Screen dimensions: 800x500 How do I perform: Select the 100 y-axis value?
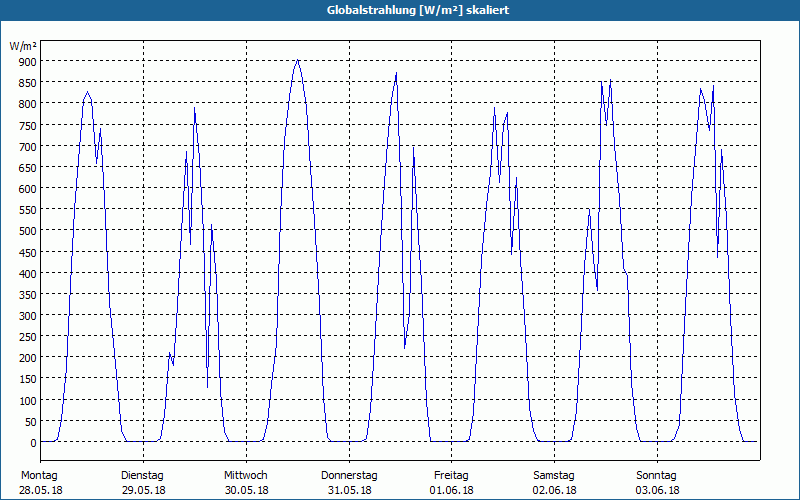pos(28,401)
